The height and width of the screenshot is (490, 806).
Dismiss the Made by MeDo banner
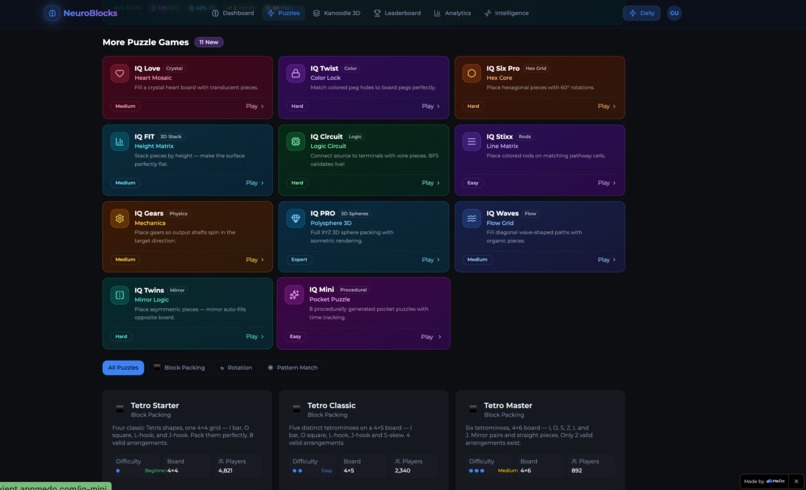(796, 481)
